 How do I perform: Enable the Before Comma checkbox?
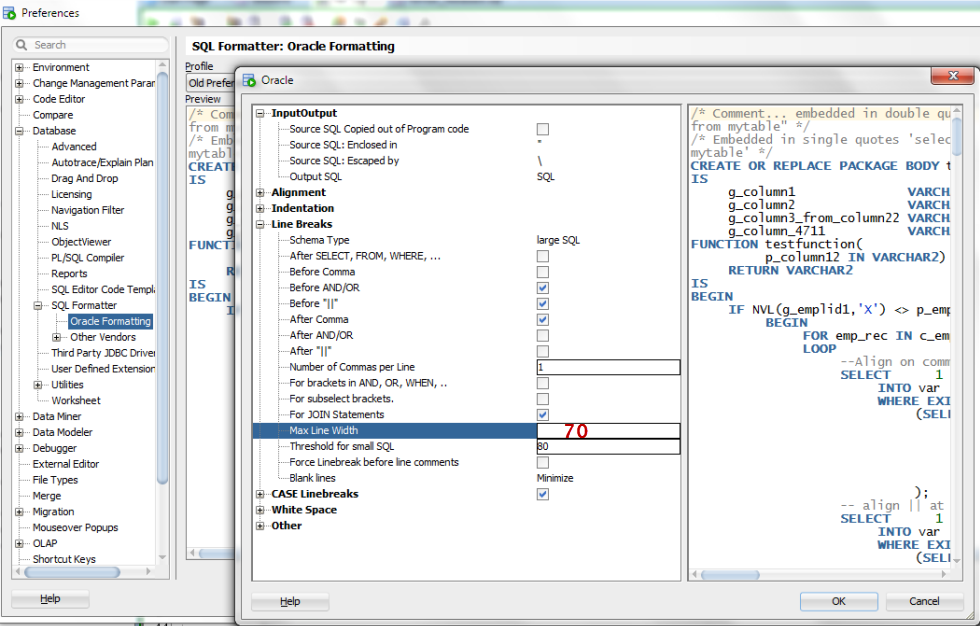tap(542, 272)
